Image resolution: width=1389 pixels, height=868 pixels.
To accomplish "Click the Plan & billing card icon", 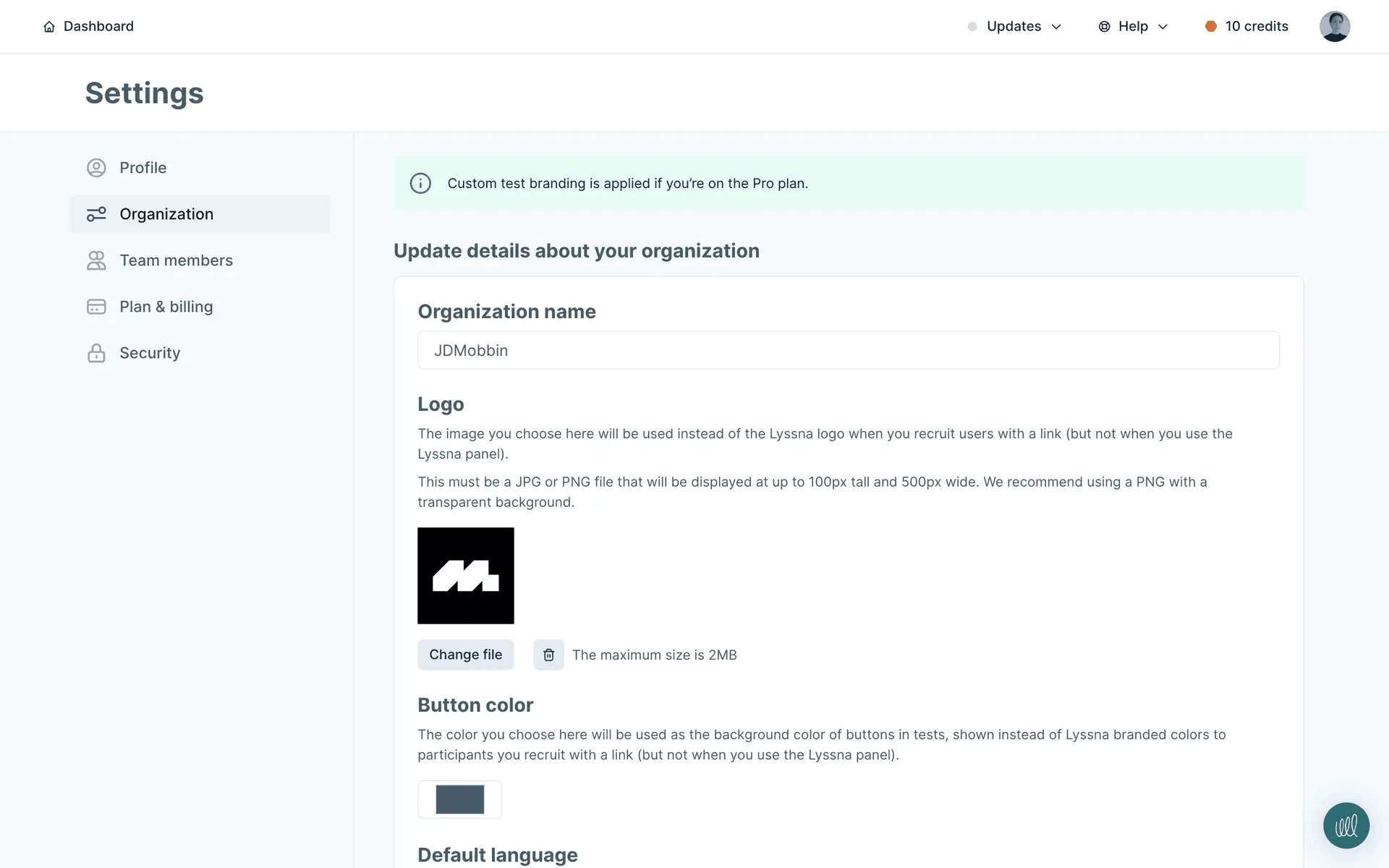I will 96,307.
